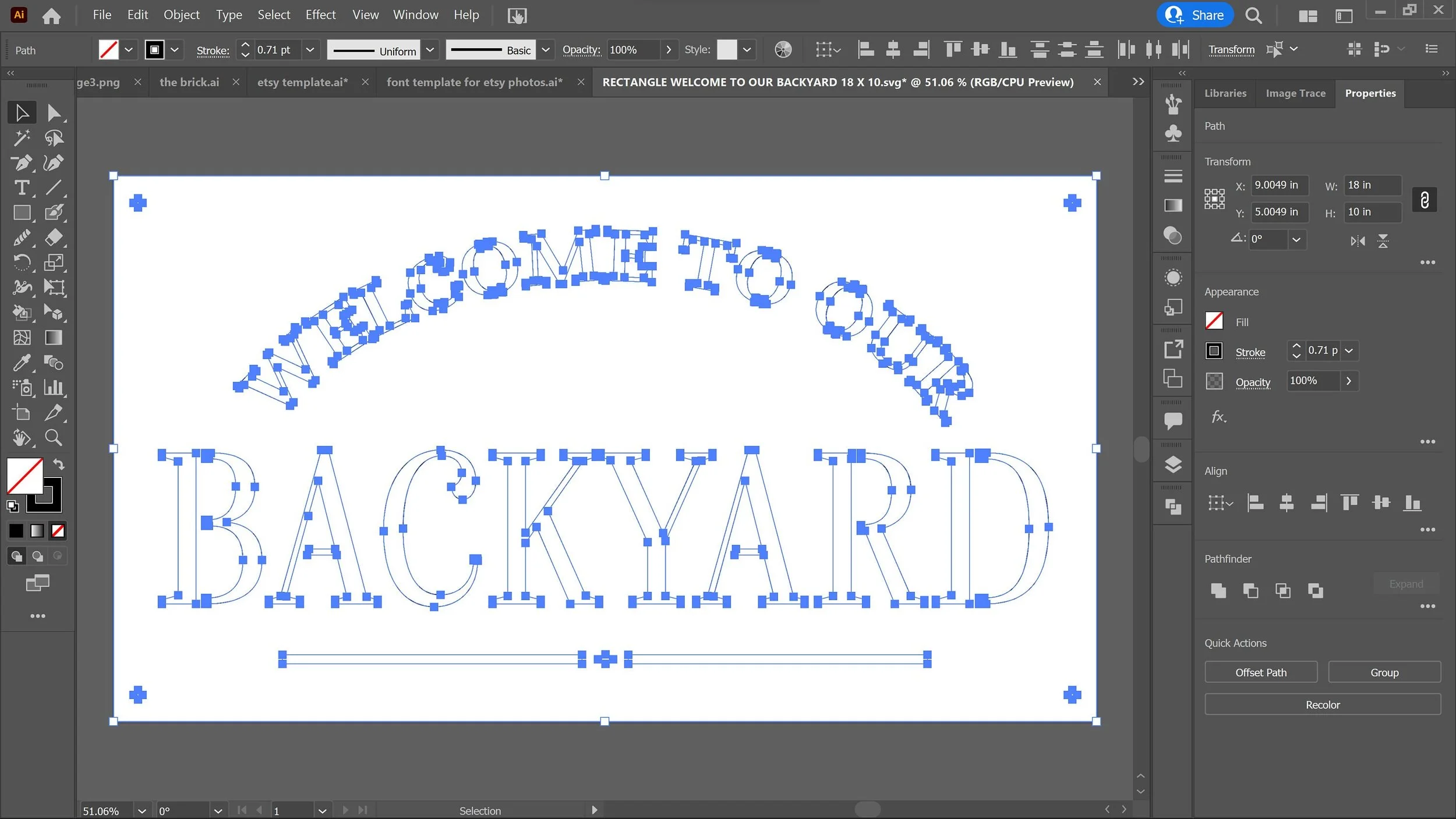Viewport: 1456px width, 819px height.
Task: Set the fill to None
Action: point(58,531)
